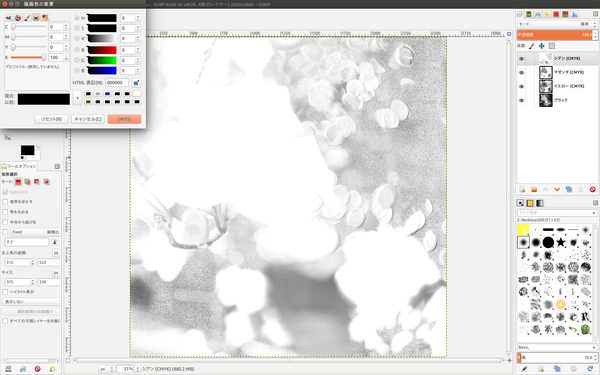The width and height of the screenshot is (600, 375).
Task: Select Intersect with selection mode icon
Action: click(46, 182)
